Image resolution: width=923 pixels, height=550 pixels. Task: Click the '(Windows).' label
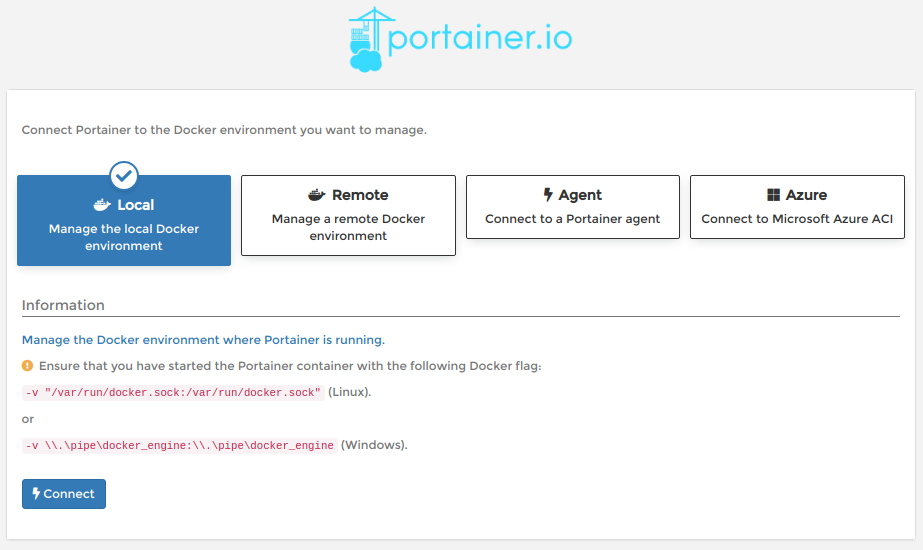pyautogui.click(x=374, y=445)
